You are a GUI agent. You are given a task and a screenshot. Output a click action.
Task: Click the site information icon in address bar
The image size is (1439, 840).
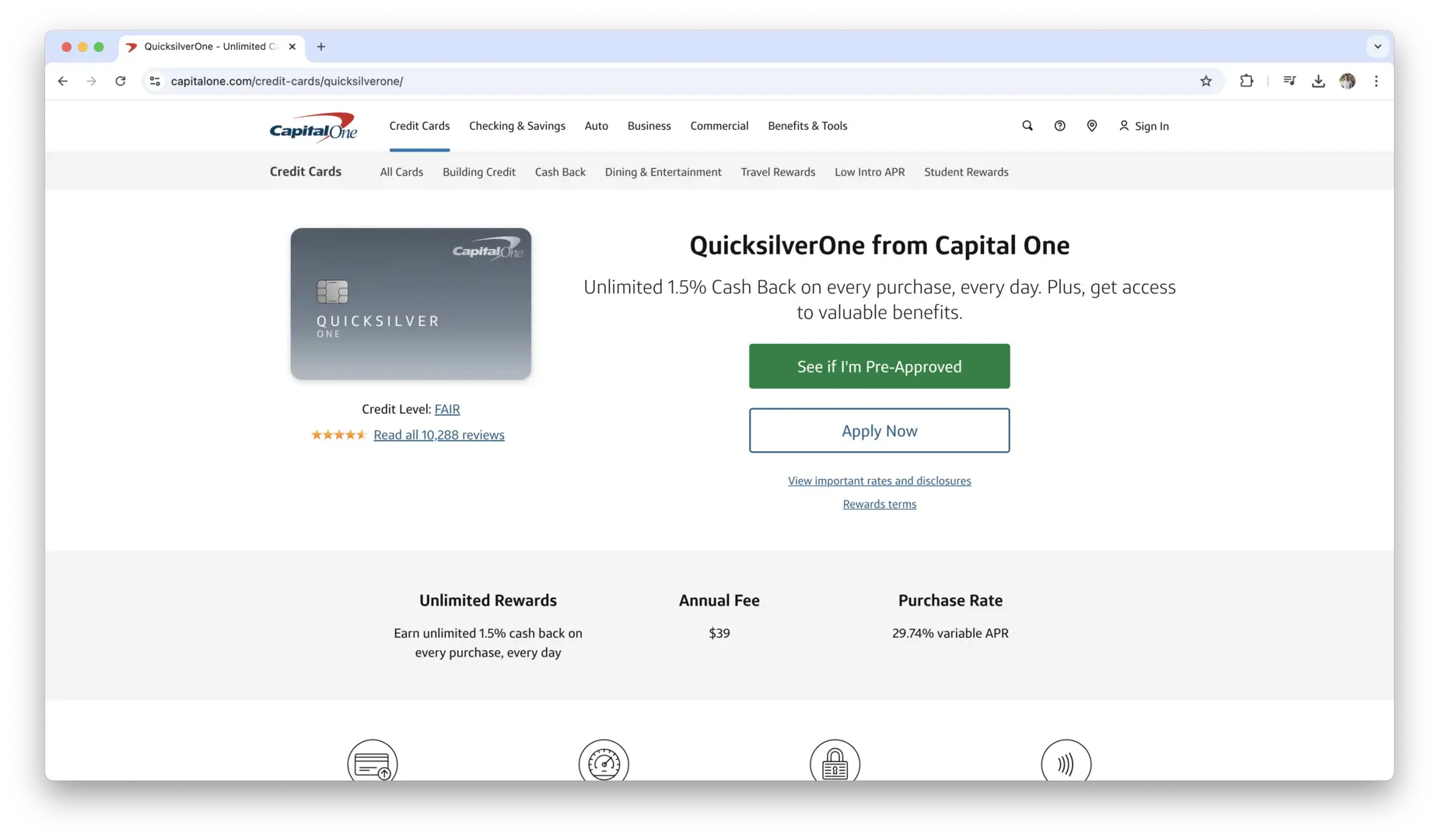pos(155,81)
